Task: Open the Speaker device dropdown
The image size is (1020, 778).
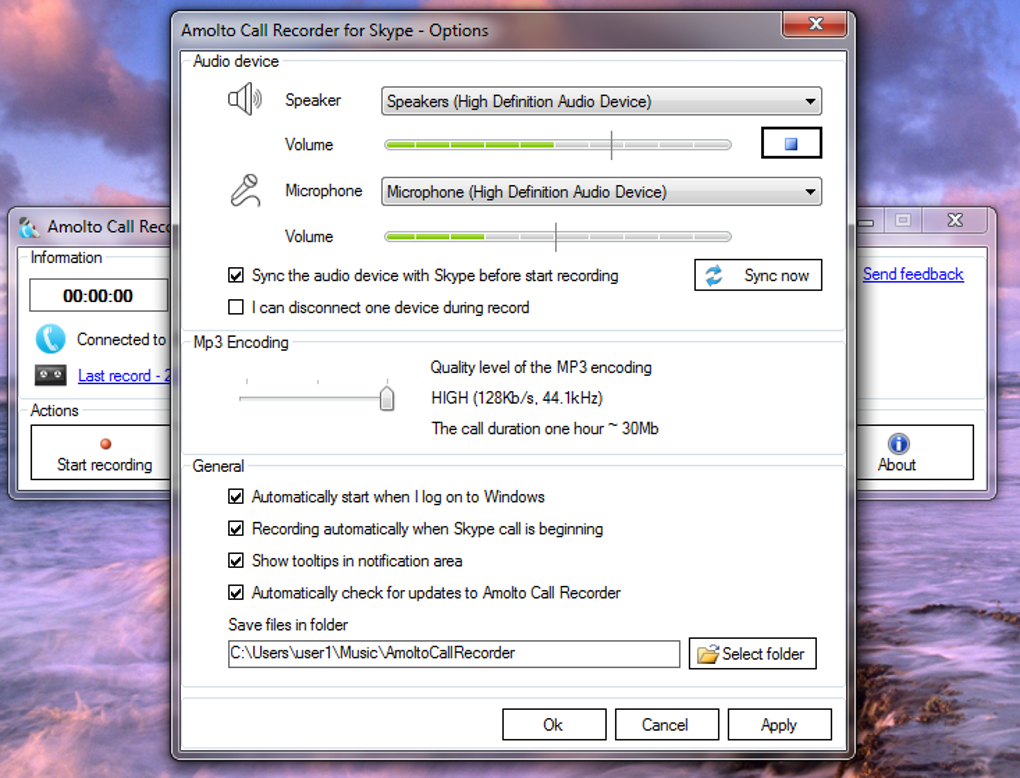Action: point(601,101)
